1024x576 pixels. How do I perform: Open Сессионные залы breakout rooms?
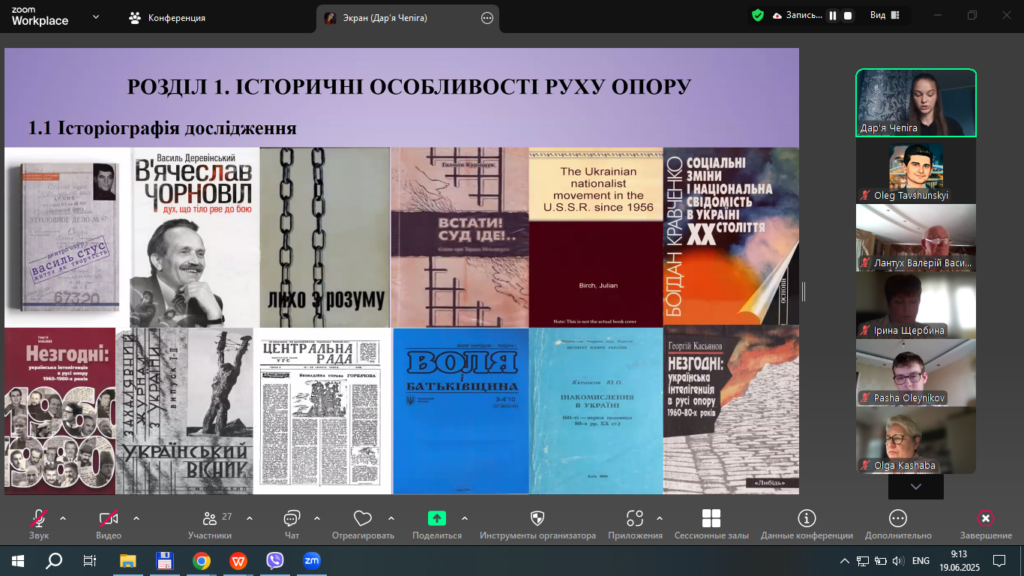[x=711, y=524]
